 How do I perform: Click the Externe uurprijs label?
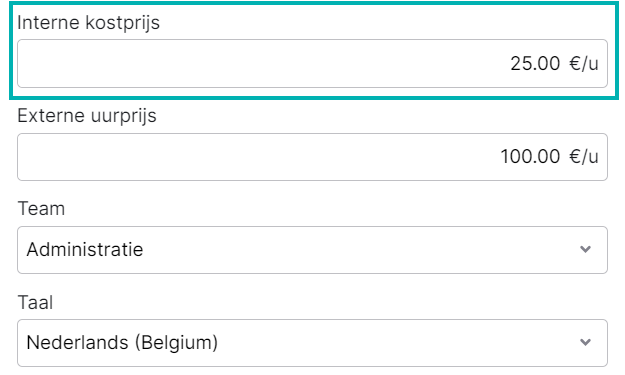[x=87, y=116]
